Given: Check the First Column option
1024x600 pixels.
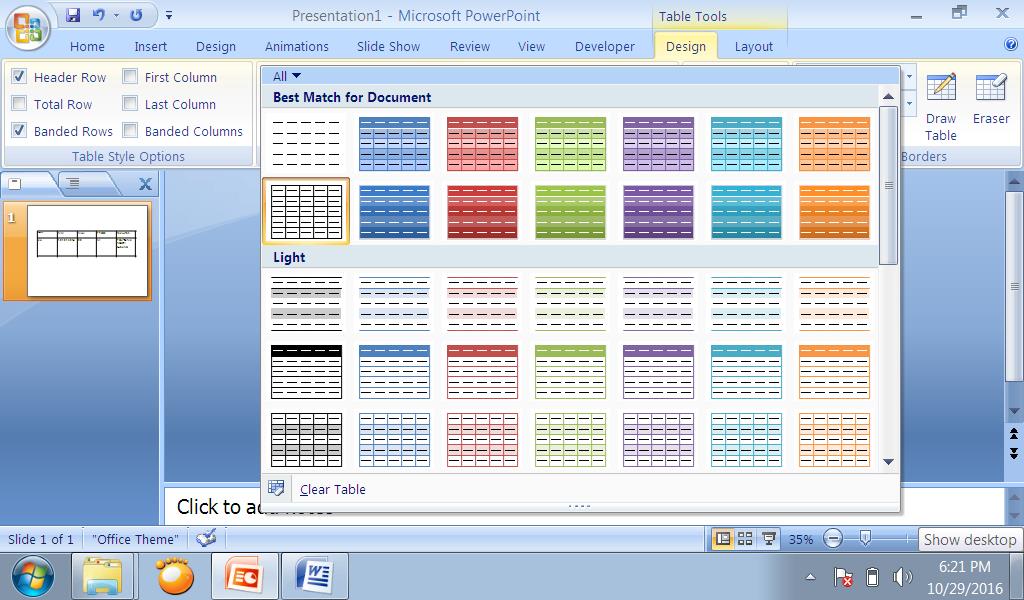Looking at the screenshot, I should tap(130, 76).
